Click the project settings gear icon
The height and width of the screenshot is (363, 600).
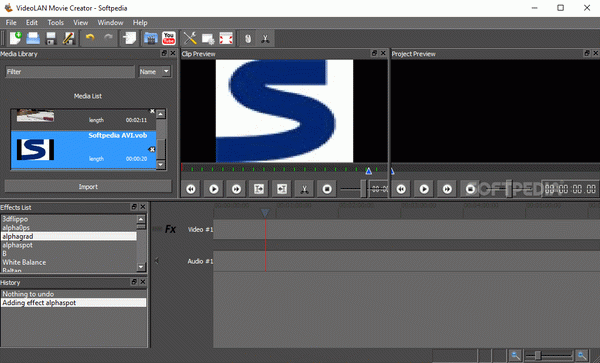pyautogui.click(x=208, y=38)
